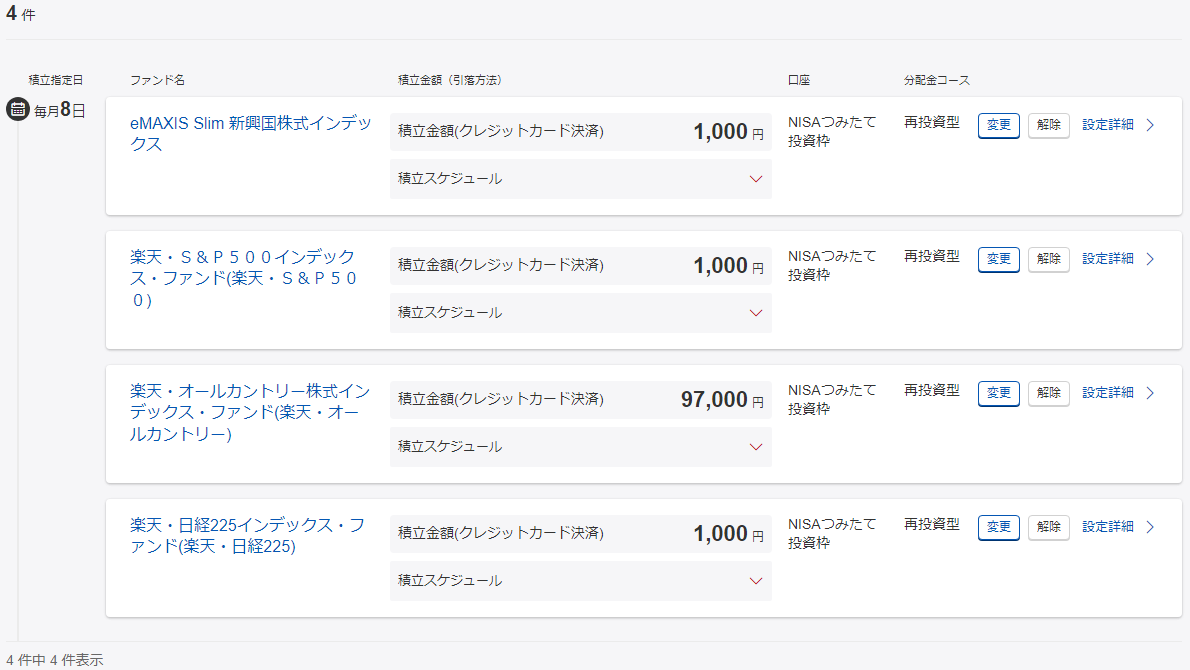
Task: Click the chevron arrow in the 楽天・日経225 row
Action: (1150, 527)
